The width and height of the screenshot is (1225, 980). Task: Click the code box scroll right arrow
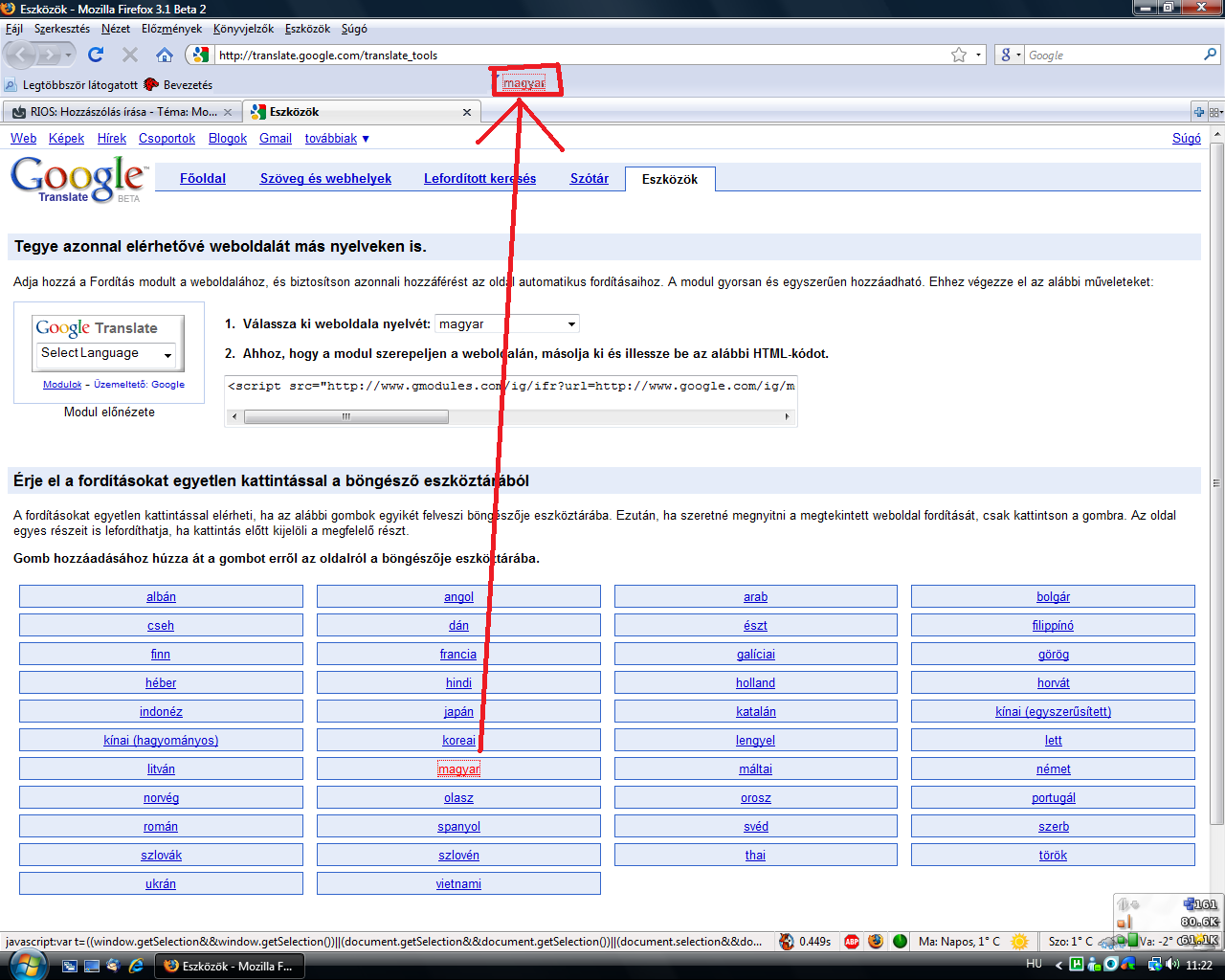coord(788,417)
